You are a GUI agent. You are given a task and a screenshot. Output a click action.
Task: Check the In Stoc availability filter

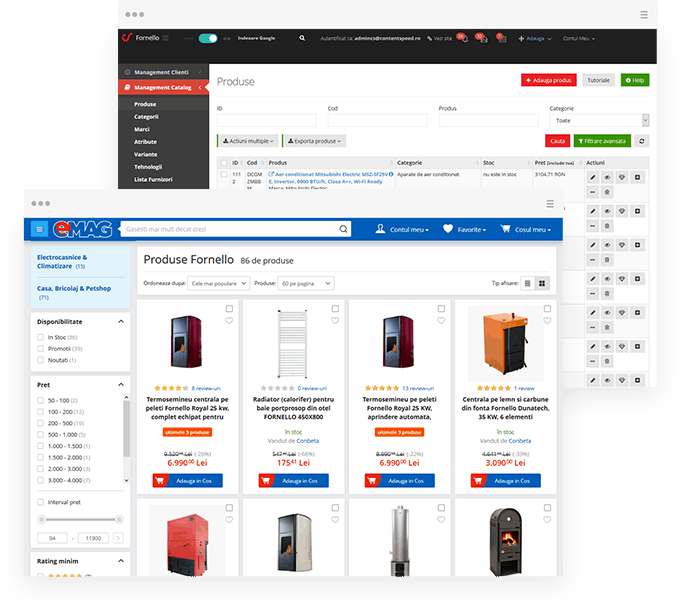pyautogui.click(x=41, y=338)
